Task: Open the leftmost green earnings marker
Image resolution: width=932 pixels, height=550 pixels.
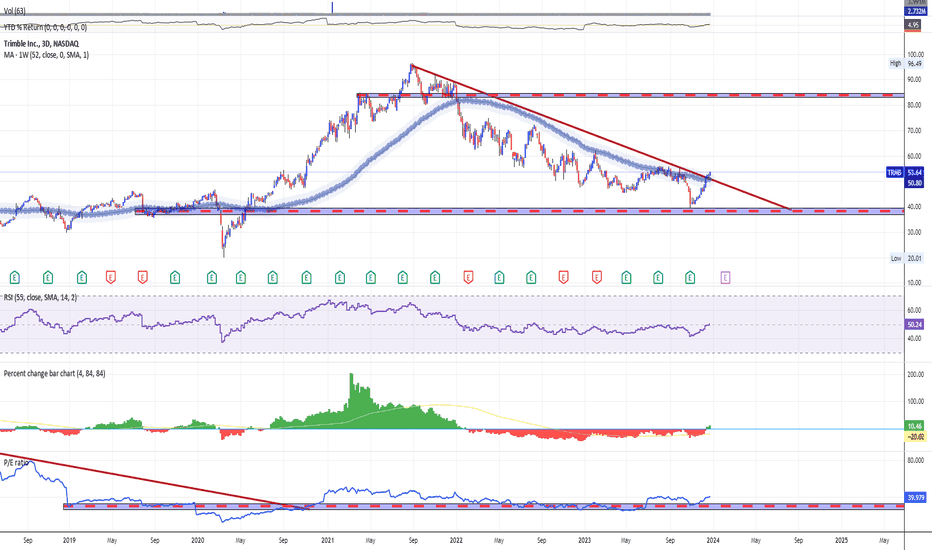Action: tap(15, 277)
